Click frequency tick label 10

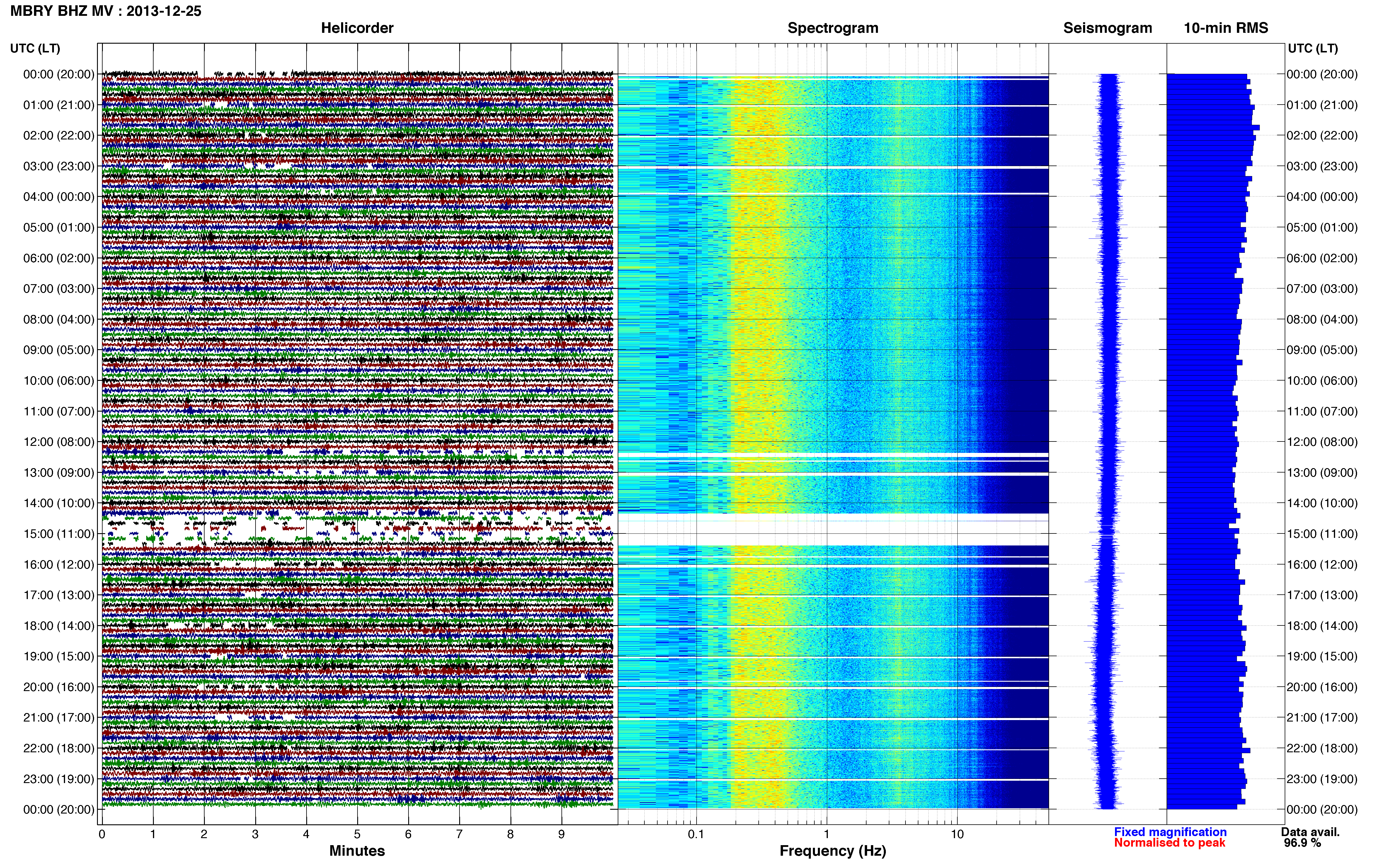pos(957,834)
